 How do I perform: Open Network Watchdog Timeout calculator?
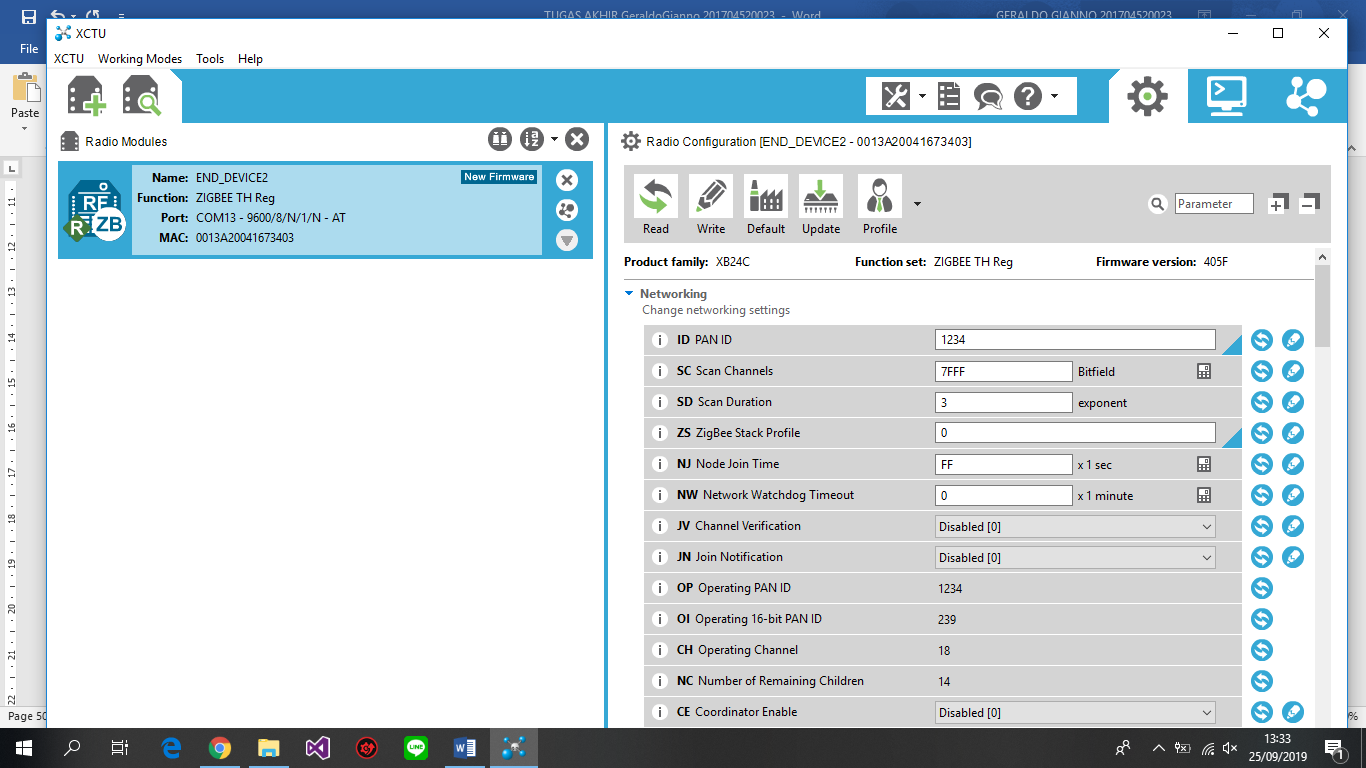click(x=1204, y=495)
